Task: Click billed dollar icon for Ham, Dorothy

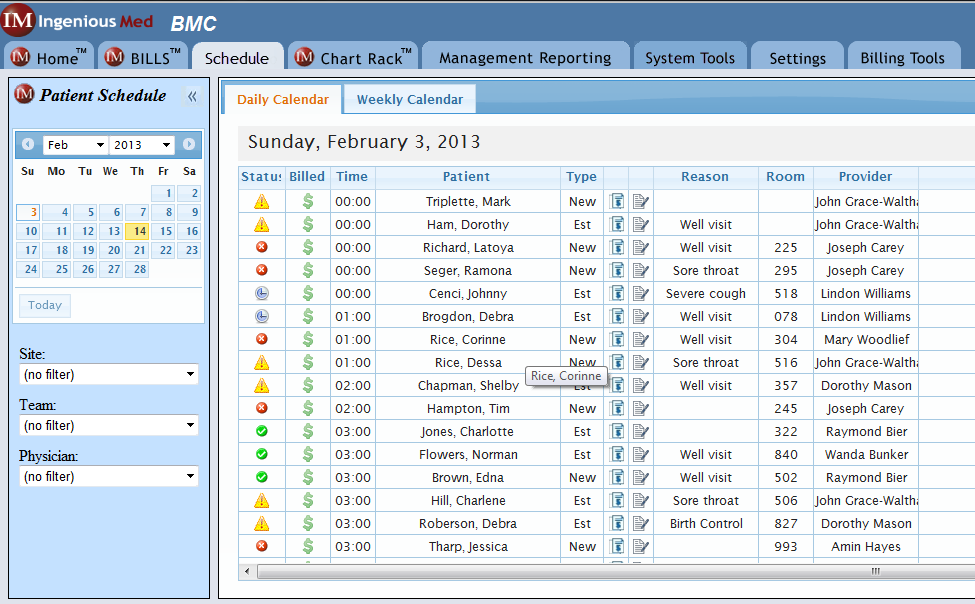Action: point(308,225)
